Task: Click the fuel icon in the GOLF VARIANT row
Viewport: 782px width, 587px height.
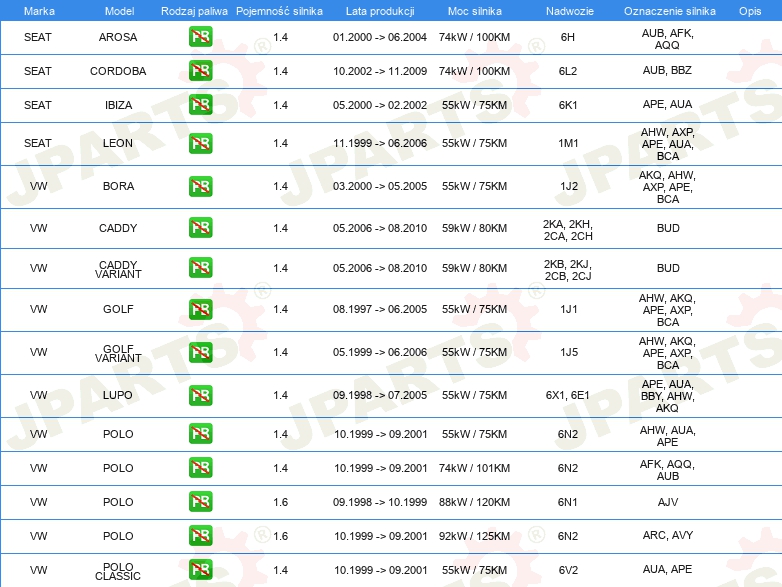Action: (x=200, y=352)
